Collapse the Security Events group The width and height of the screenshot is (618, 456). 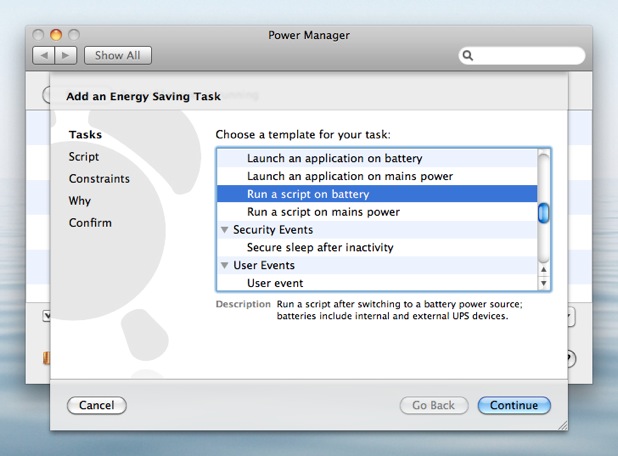(x=225, y=230)
